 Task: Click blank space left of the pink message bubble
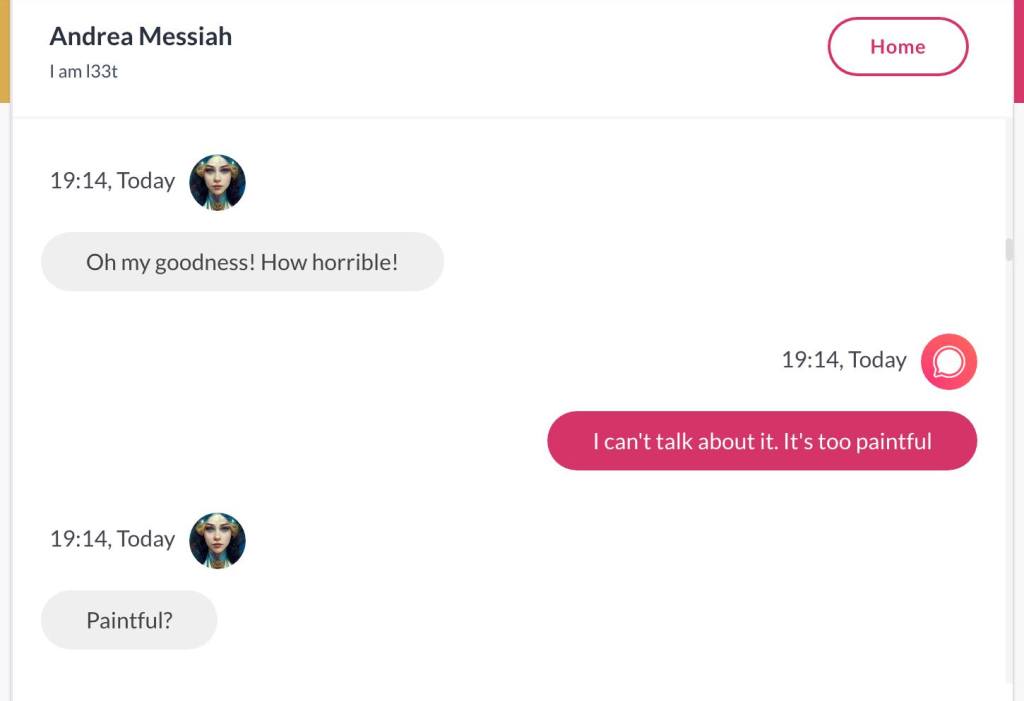click(300, 441)
